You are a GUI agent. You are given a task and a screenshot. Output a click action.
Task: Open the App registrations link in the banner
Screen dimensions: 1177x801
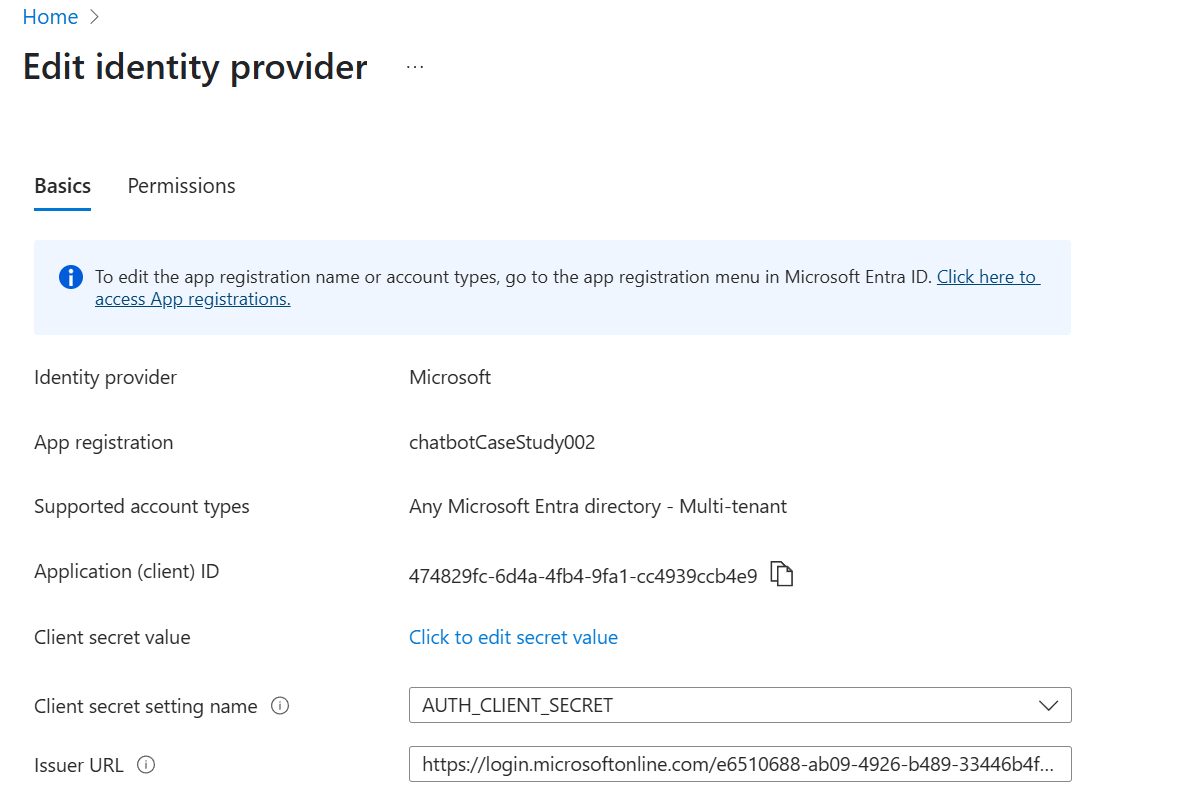[x=192, y=298]
